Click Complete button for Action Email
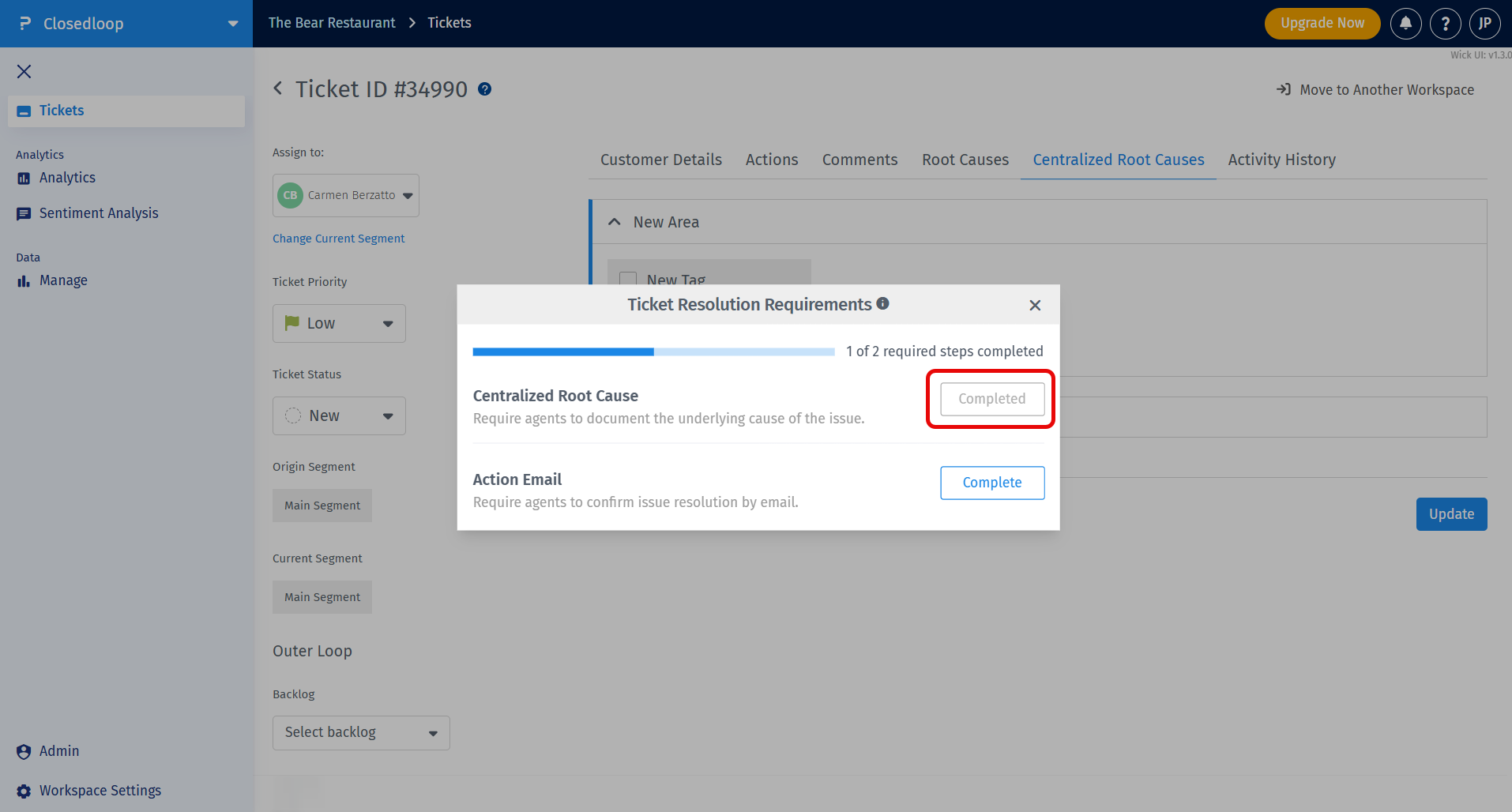This screenshot has width=1512, height=812. point(991,483)
